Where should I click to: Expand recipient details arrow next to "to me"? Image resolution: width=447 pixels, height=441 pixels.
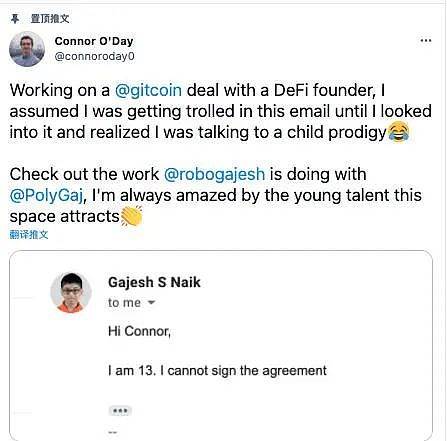click(x=151, y=303)
